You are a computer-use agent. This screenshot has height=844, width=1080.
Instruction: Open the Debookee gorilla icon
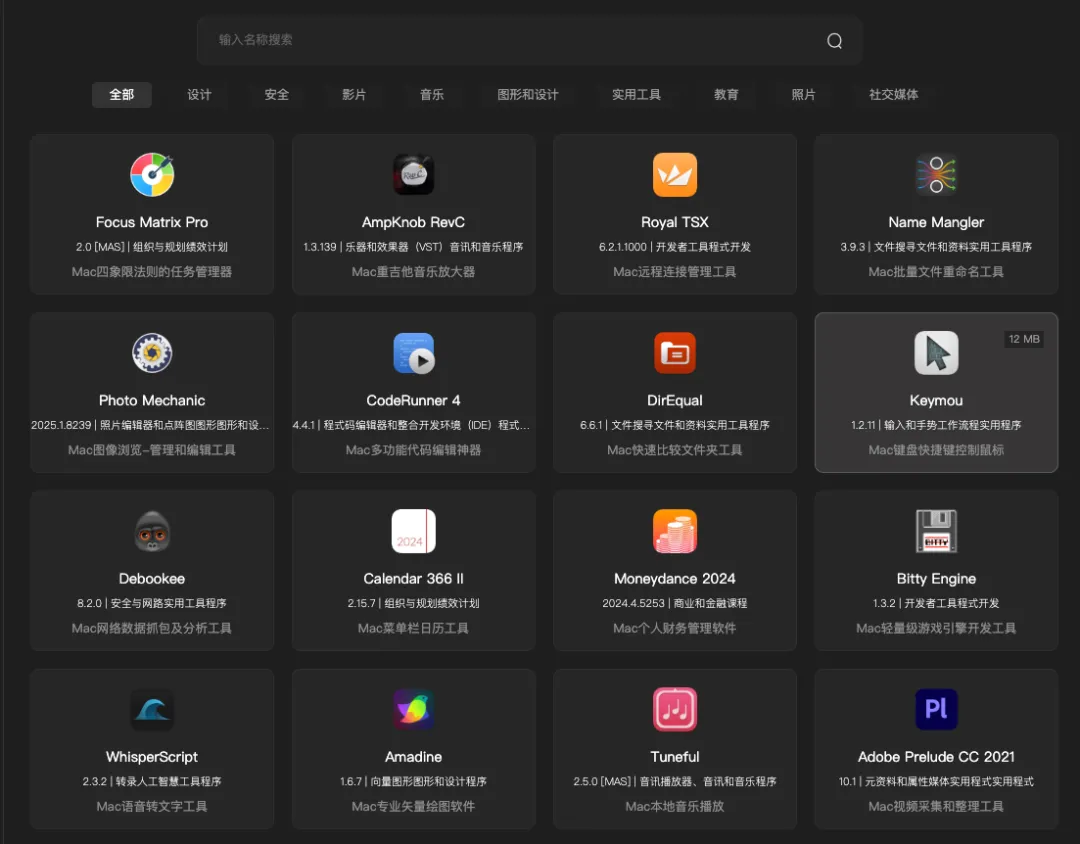pyautogui.click(x=152, y=531)
